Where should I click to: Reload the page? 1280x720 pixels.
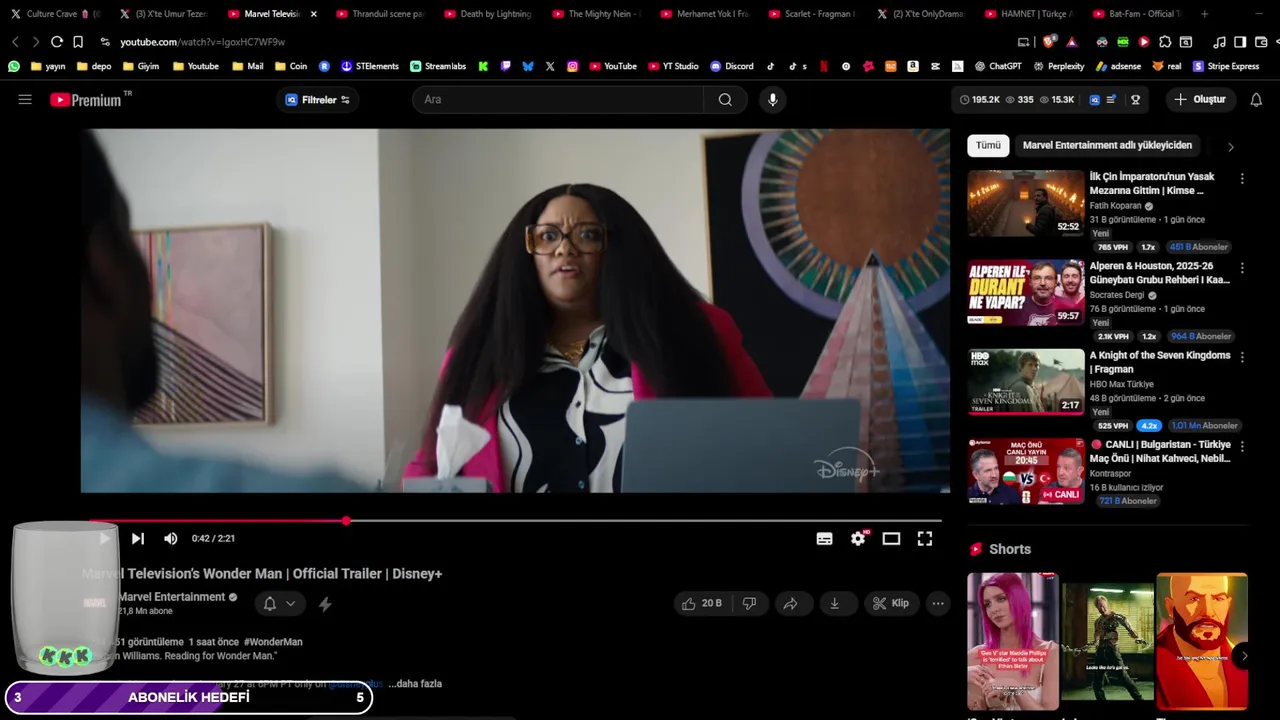57,42
